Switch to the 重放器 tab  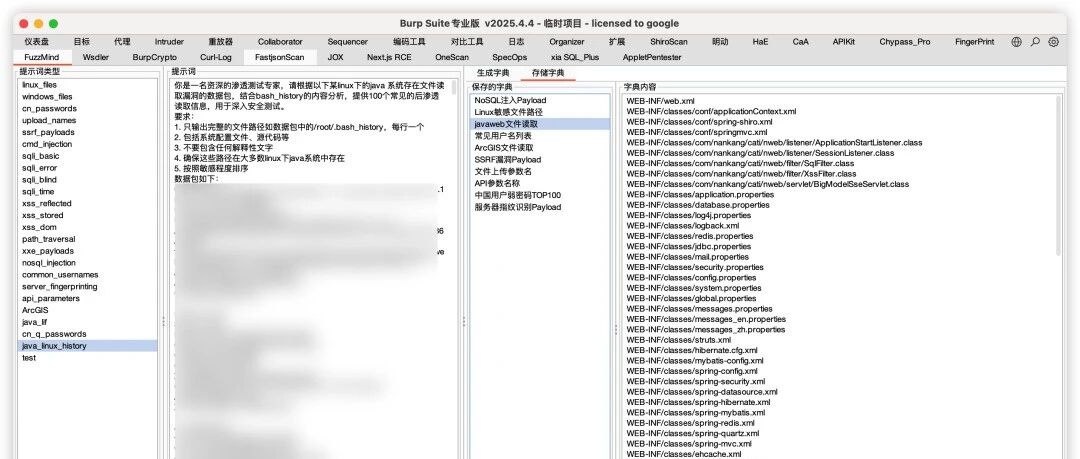click(x=220, y=42)
